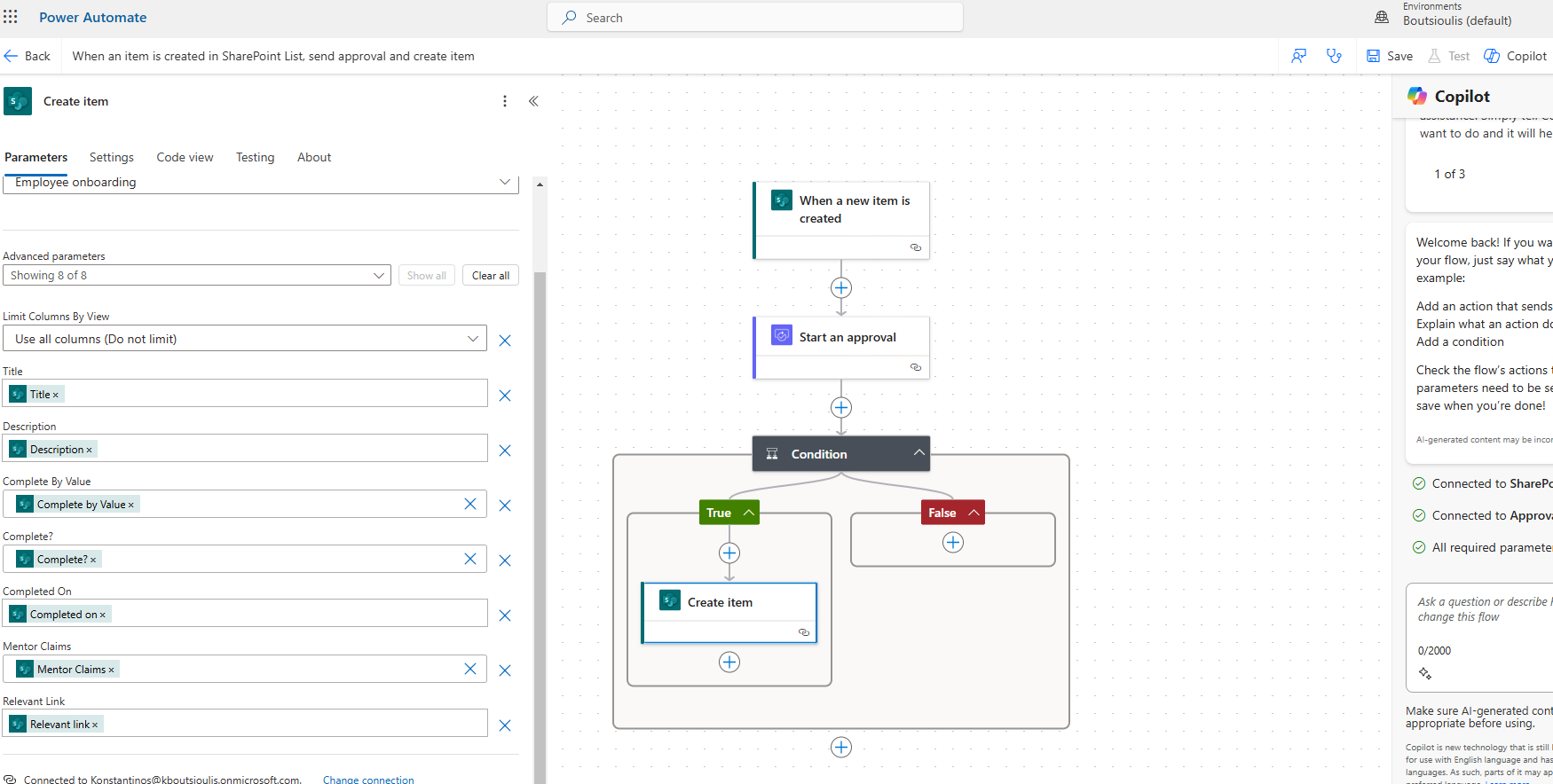Remove the Mentor Claims advanced parameter row
1553x784 pixels.
(505, 670)
